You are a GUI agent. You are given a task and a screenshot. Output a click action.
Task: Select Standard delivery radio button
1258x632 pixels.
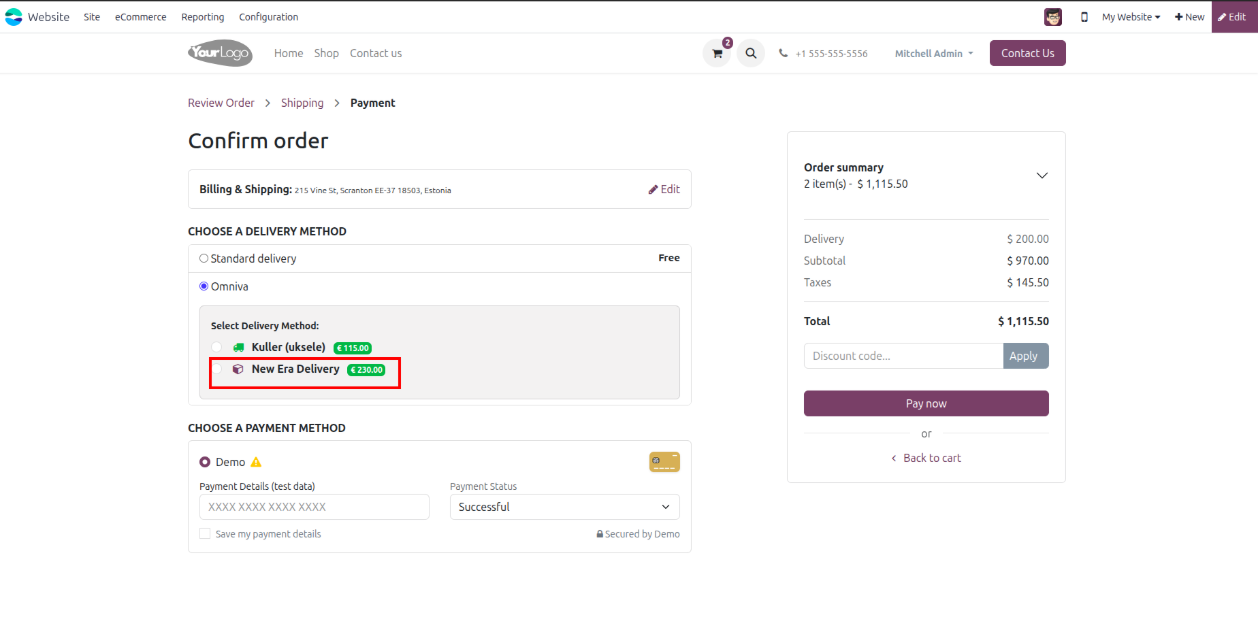click(204, 258)
